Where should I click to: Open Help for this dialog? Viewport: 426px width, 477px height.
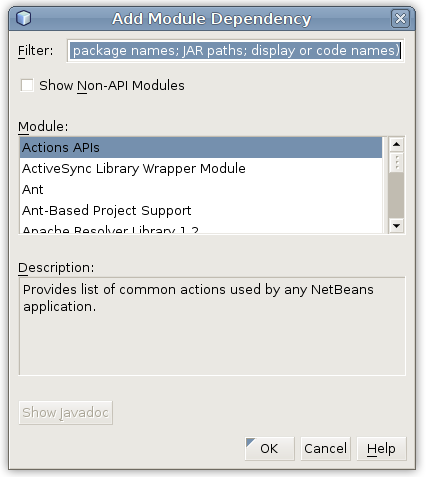point(381,449)
